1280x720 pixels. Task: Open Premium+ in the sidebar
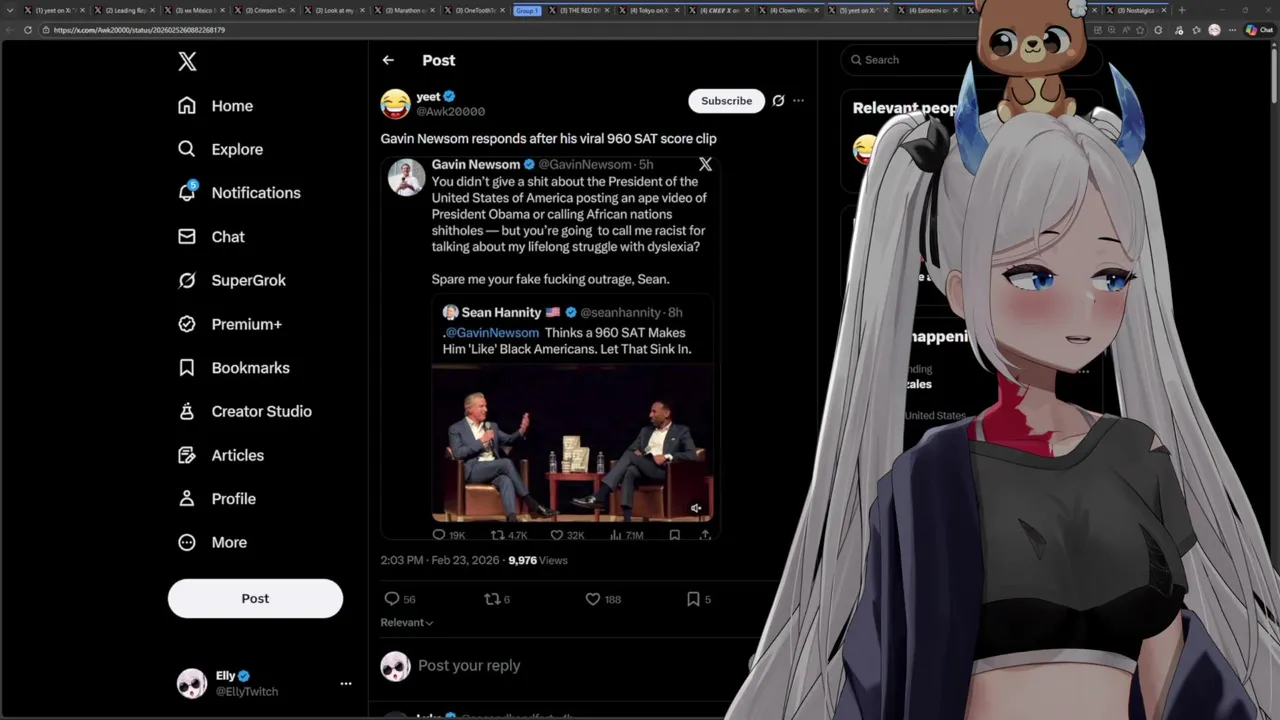click(229, 324)
